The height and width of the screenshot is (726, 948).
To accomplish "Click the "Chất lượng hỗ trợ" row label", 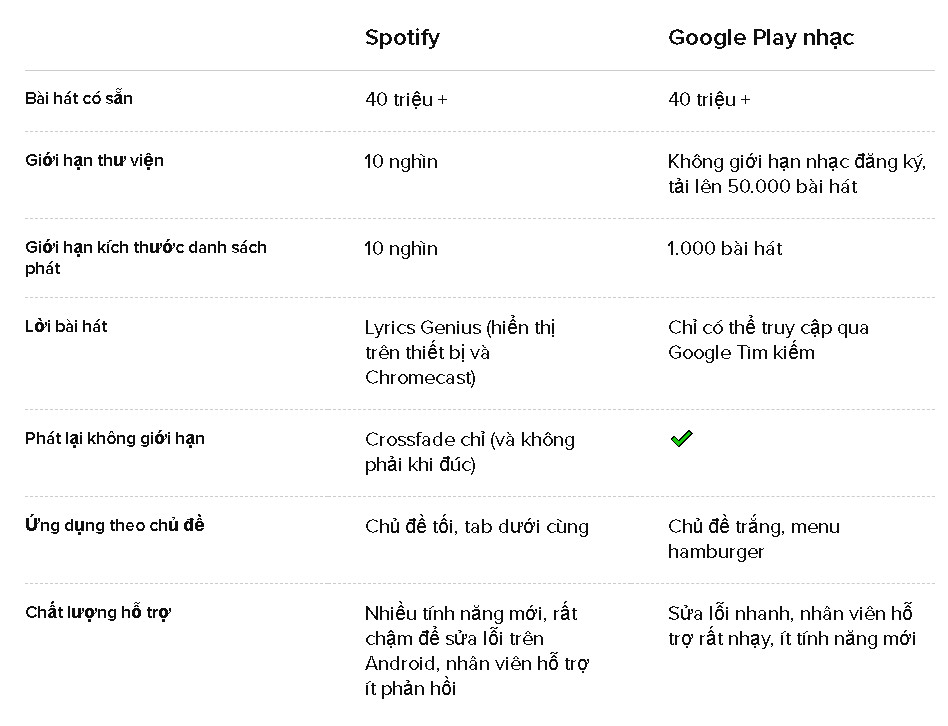I will [98, 612].
